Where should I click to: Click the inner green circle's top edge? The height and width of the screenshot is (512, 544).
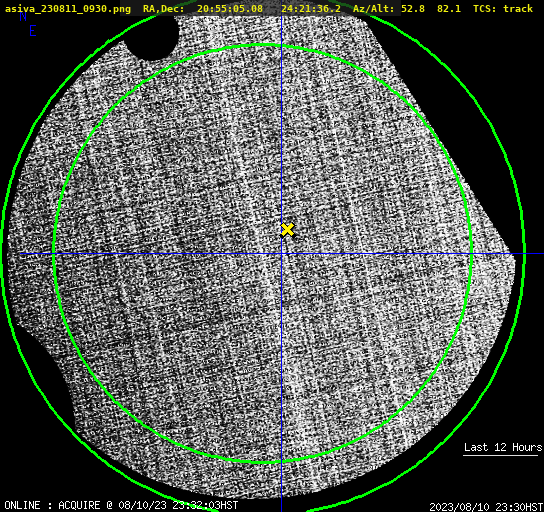pyautogui.click(x=264, y=45)
